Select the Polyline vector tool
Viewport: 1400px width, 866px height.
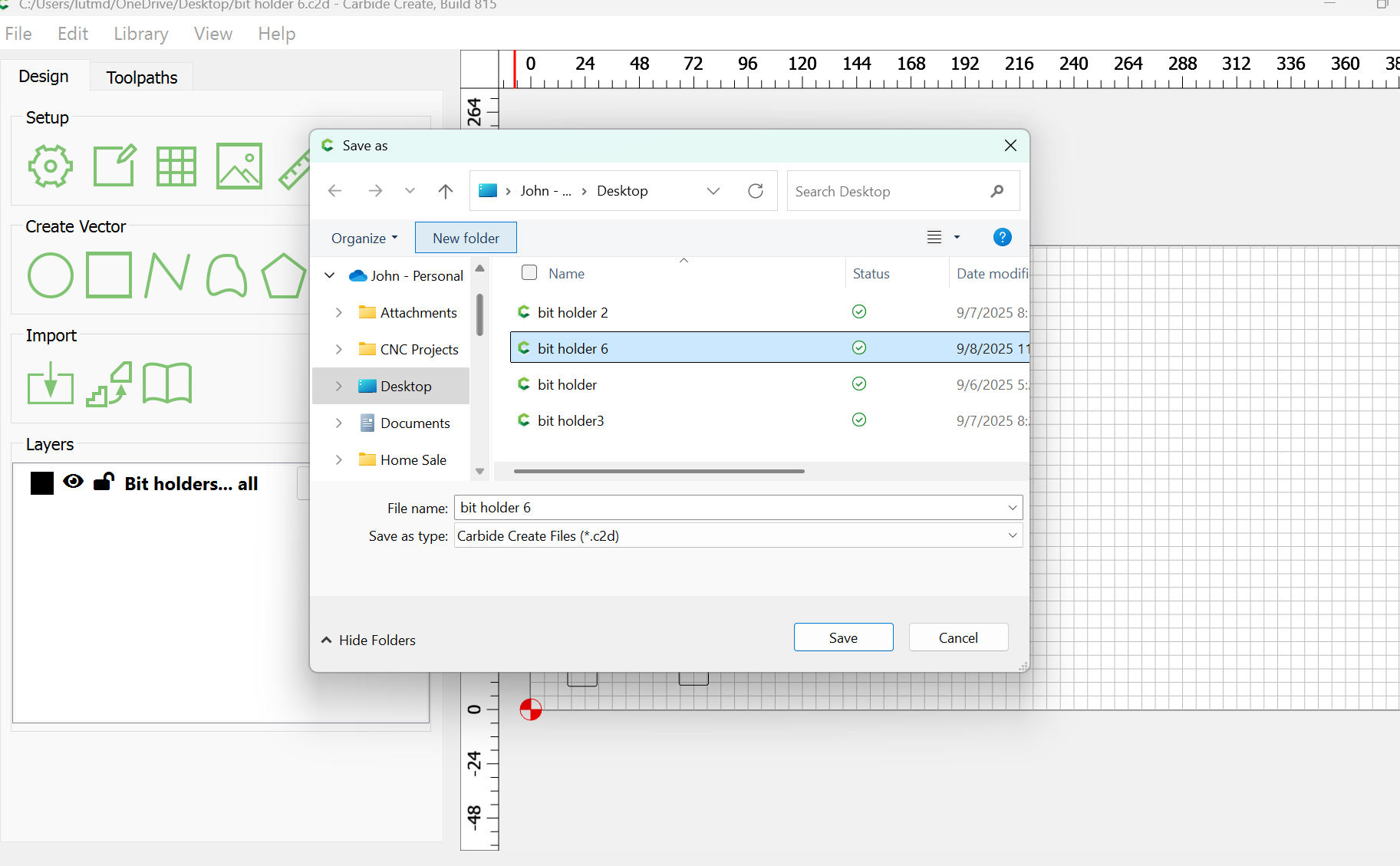[167, 275]
